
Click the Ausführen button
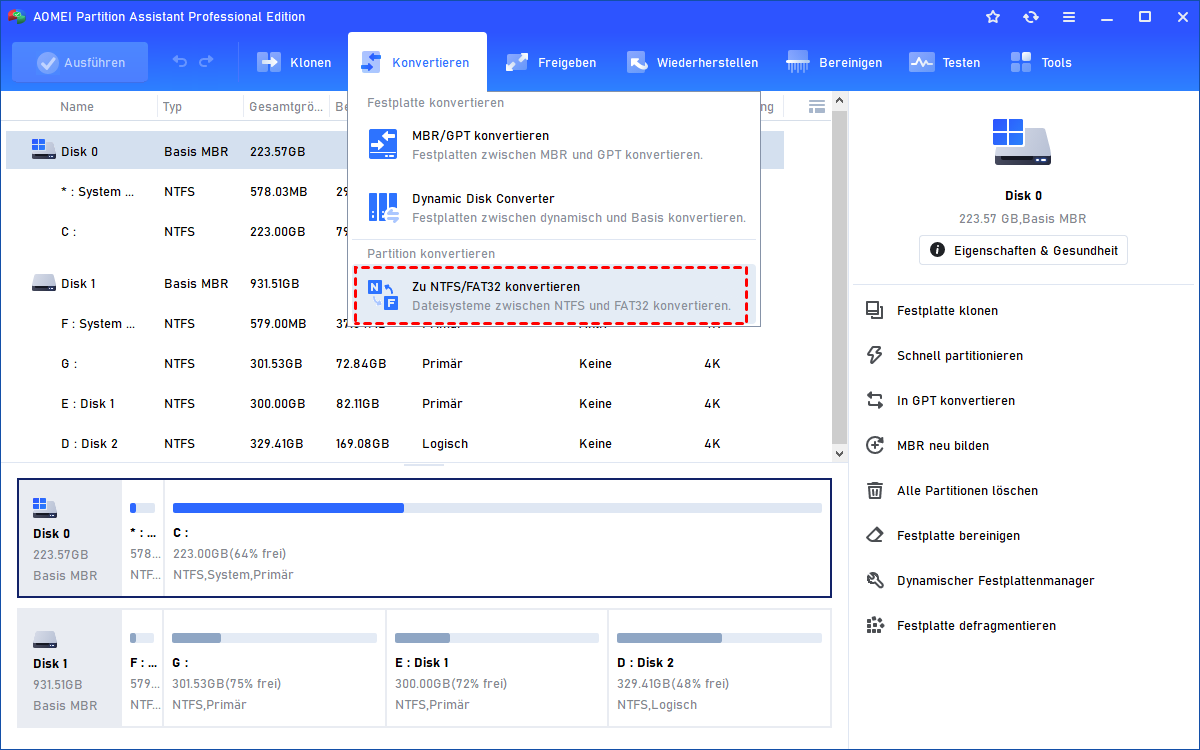80,62
